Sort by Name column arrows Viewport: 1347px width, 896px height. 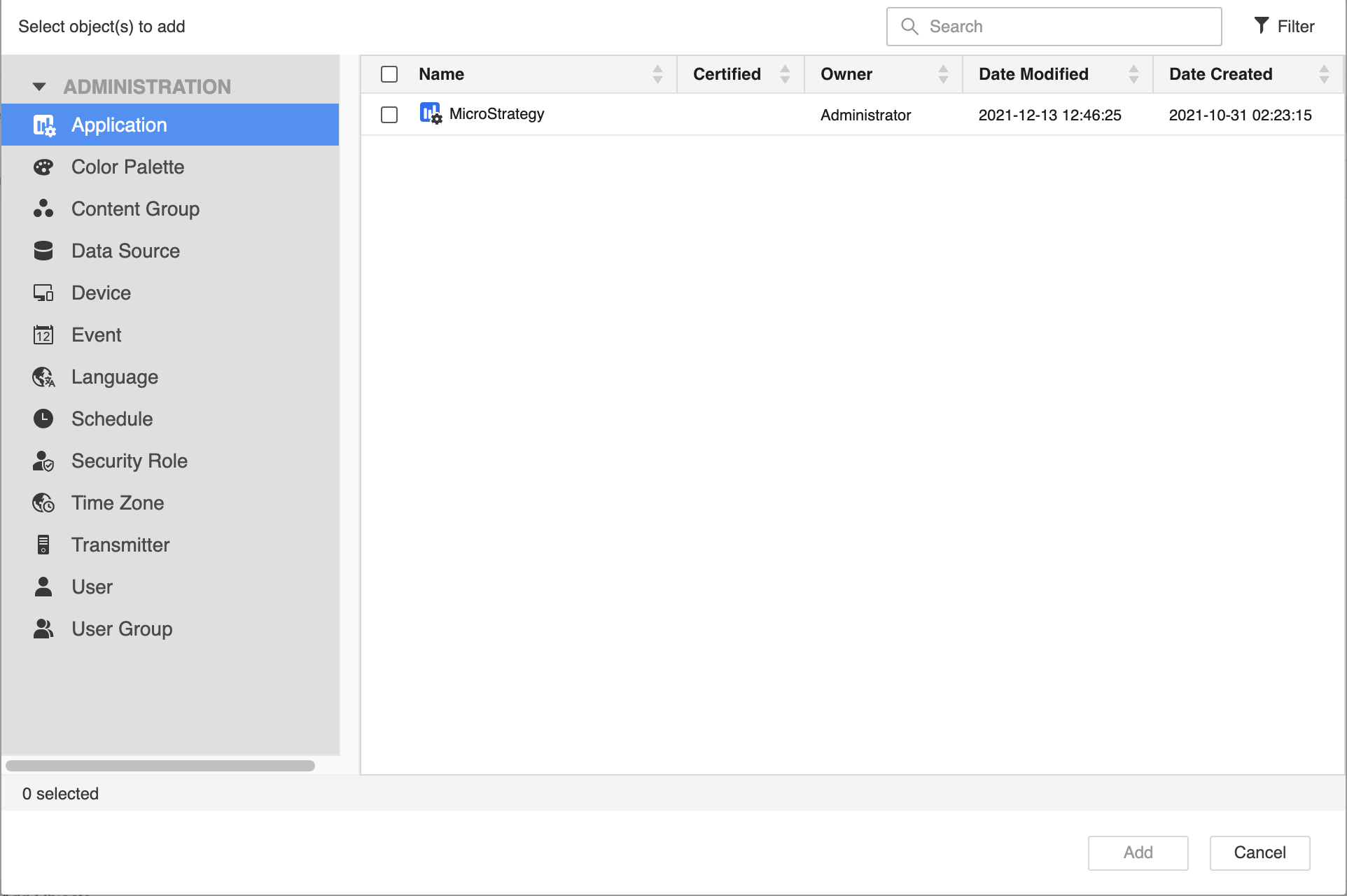(x=657, y=74)
